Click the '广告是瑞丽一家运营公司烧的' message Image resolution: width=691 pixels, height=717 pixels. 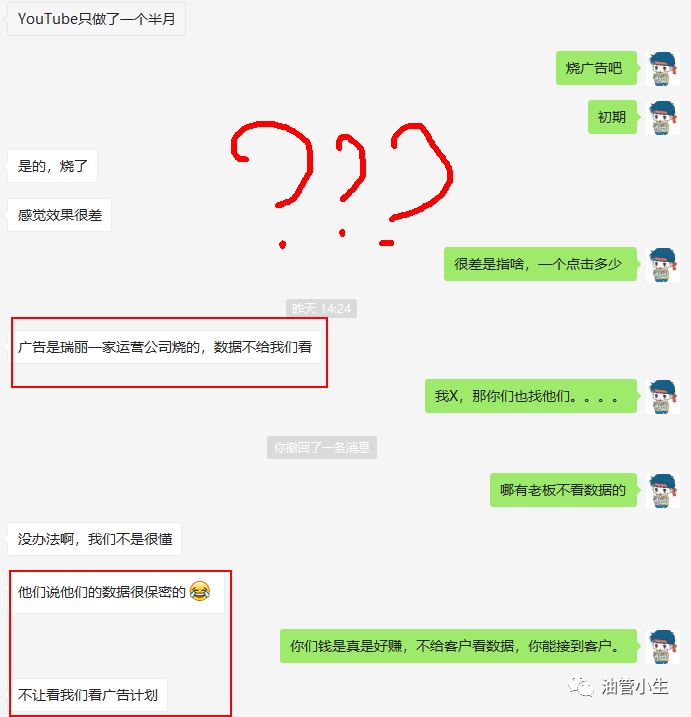click(x=165, y=347)
